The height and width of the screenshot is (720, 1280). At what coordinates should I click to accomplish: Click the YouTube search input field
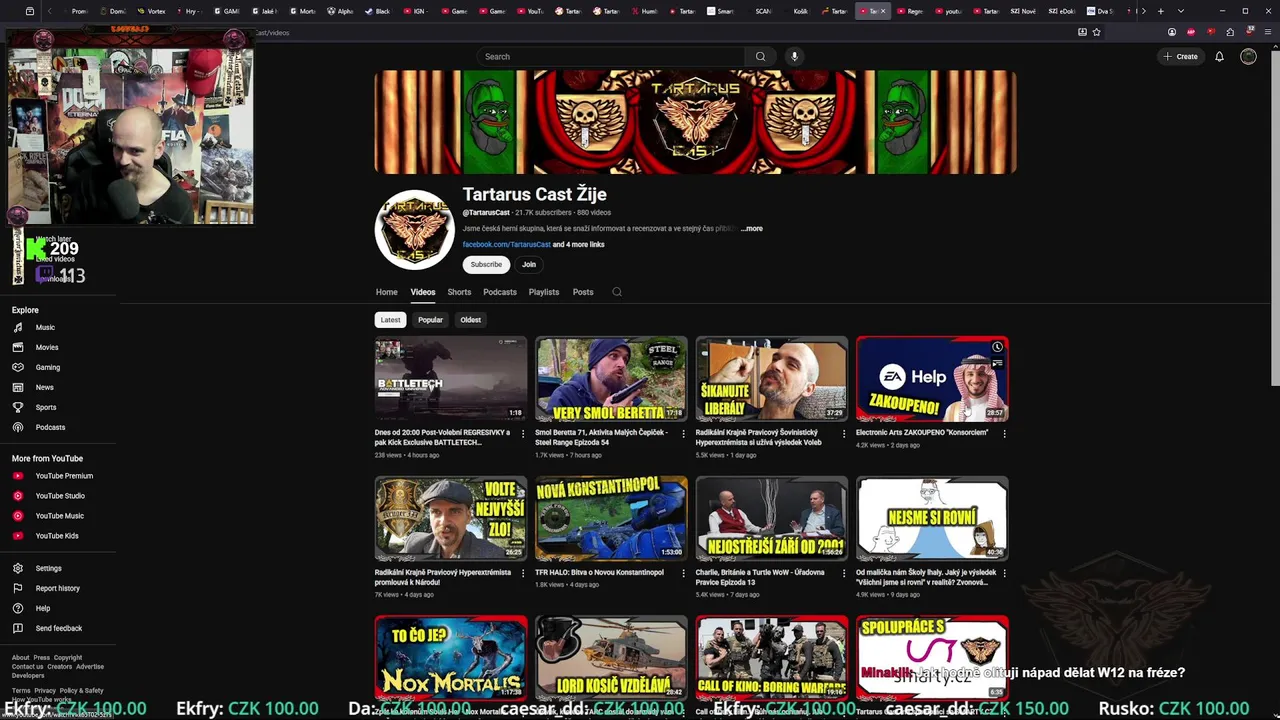coord(611,57)
